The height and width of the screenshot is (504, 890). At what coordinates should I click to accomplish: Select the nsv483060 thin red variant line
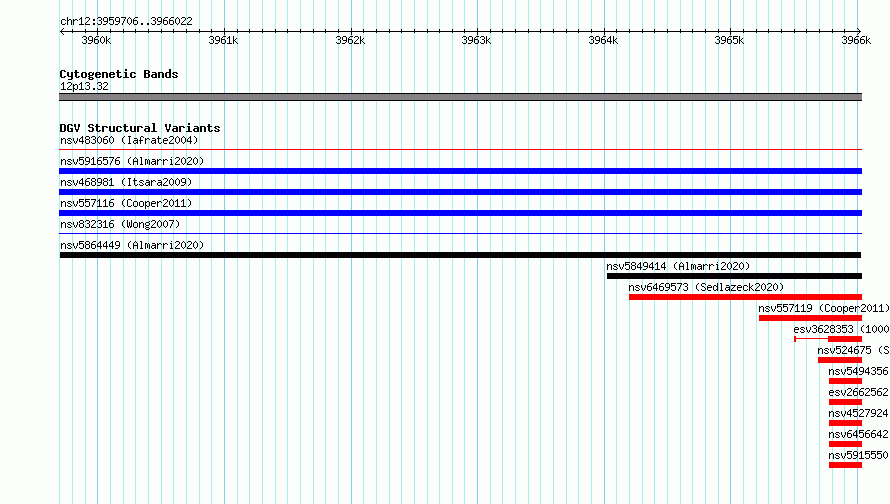tap(460, 149)
